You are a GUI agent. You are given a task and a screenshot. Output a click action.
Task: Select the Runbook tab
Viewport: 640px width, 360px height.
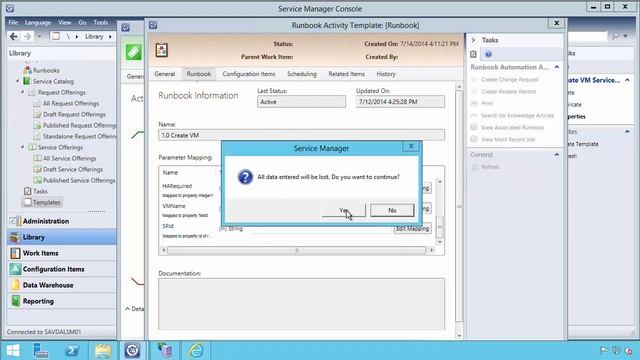tap(199, 74)
